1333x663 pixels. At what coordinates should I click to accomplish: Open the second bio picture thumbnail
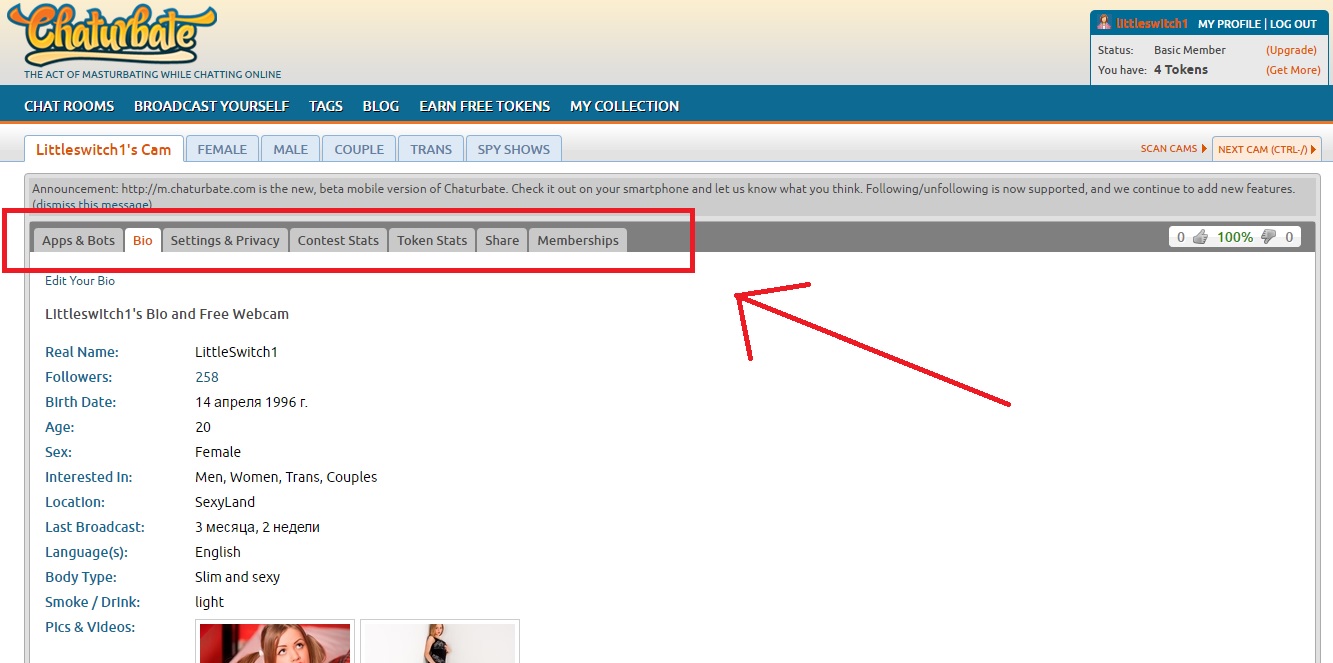[x=440, y=641]
